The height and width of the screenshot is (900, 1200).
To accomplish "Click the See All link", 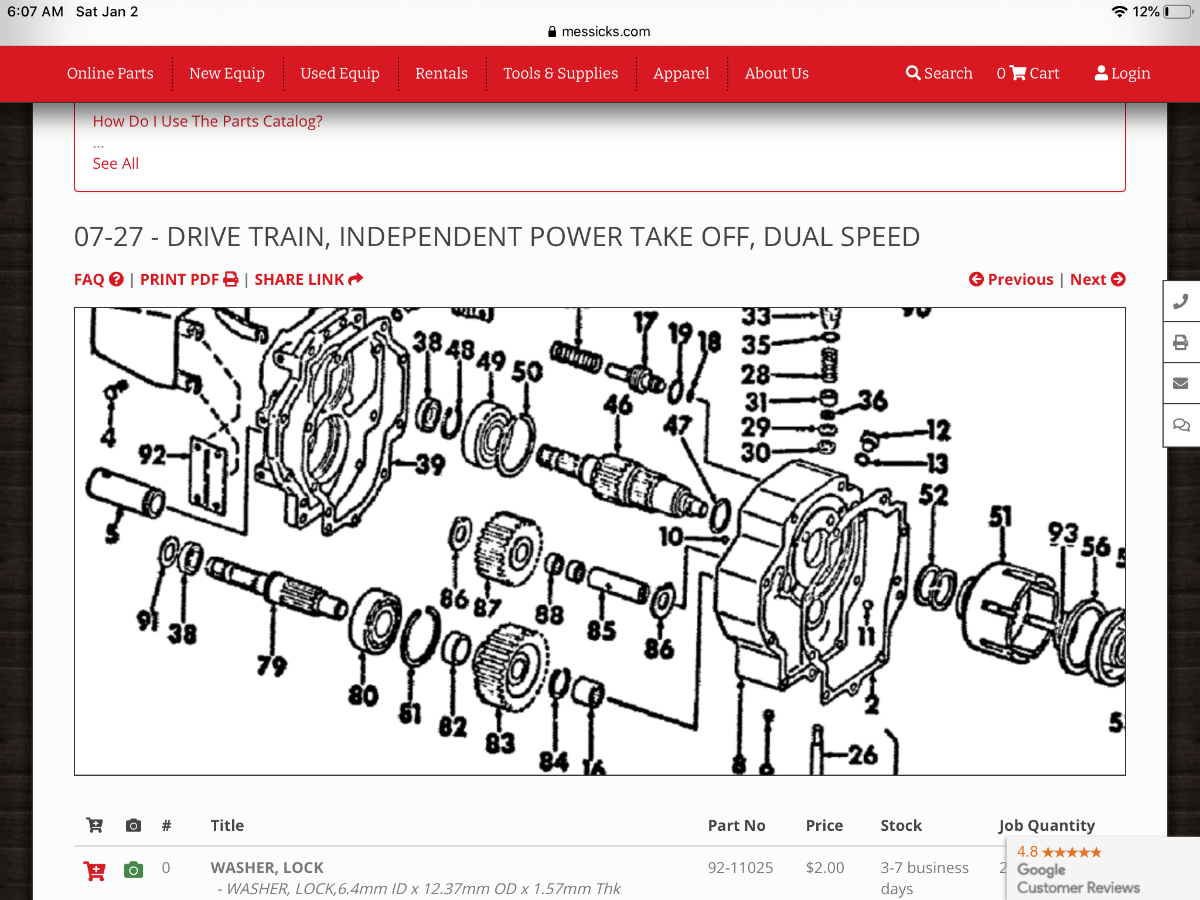I will [x=115, y=163].
